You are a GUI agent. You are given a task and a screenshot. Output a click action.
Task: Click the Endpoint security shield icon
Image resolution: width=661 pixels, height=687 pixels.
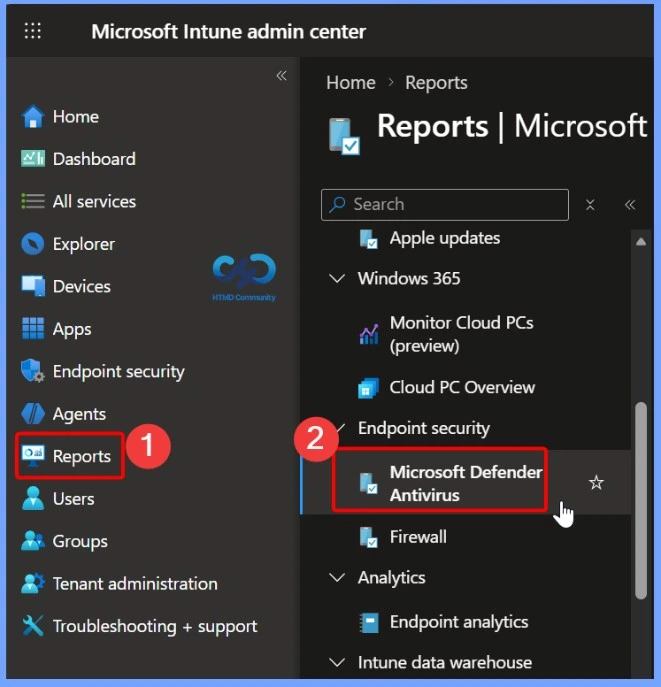click(33, 371)
